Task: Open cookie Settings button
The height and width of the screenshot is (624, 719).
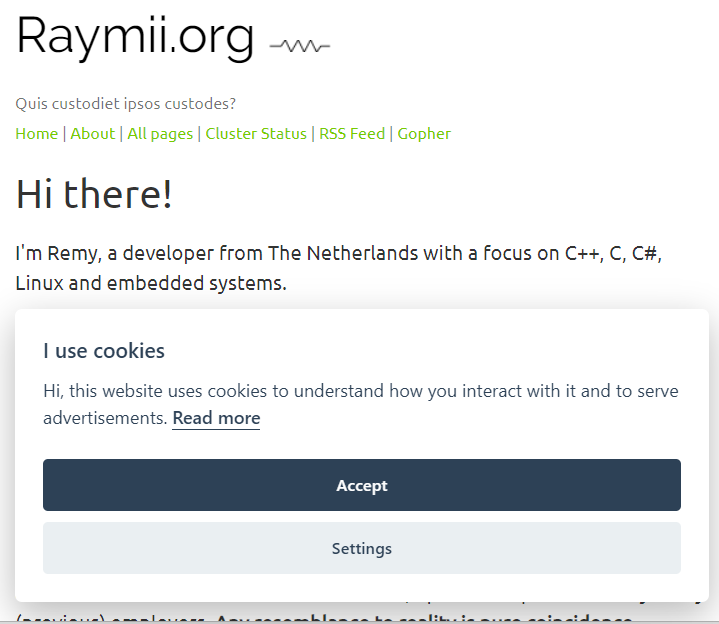Action: tap(361, 548)
